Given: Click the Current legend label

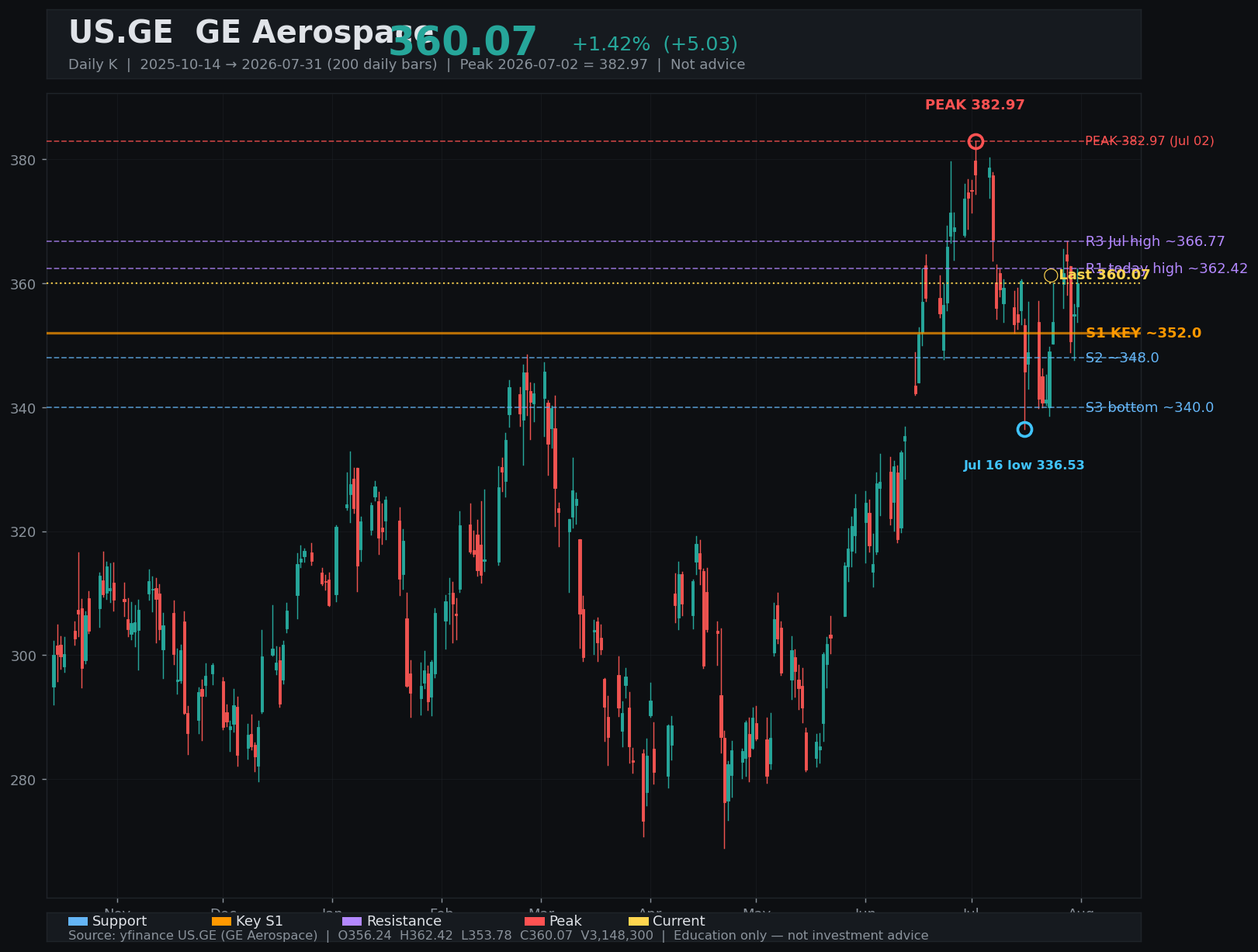Looking at the screenshot, I should (x=679, y=921).
